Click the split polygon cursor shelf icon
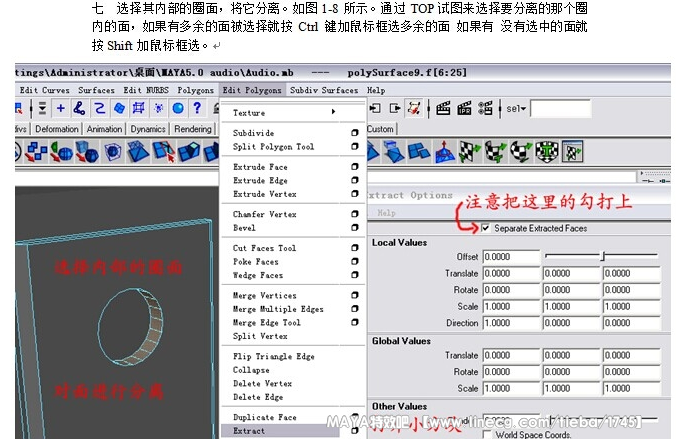The height and width of the screenshot is (439, 676). [x=164, y=152]
